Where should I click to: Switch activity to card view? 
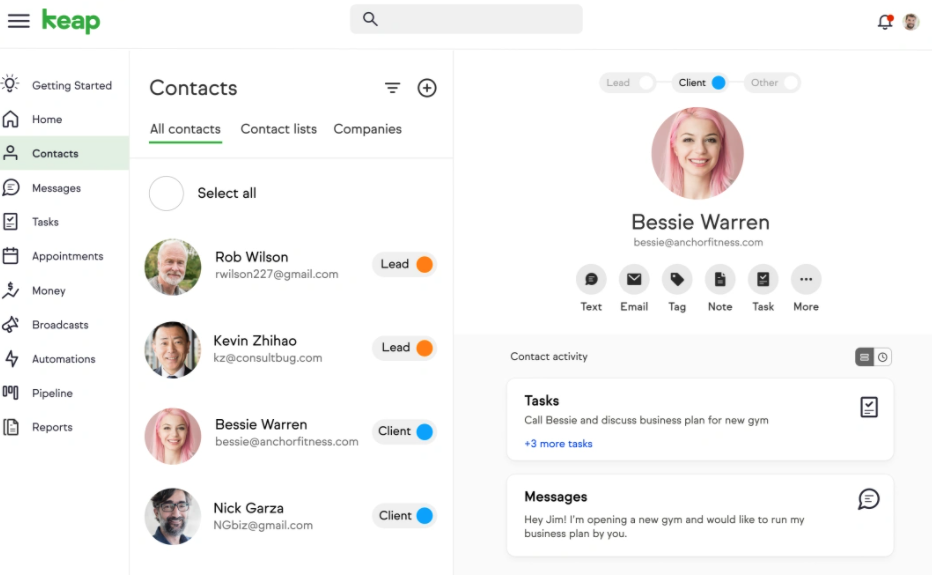point(864,357)
